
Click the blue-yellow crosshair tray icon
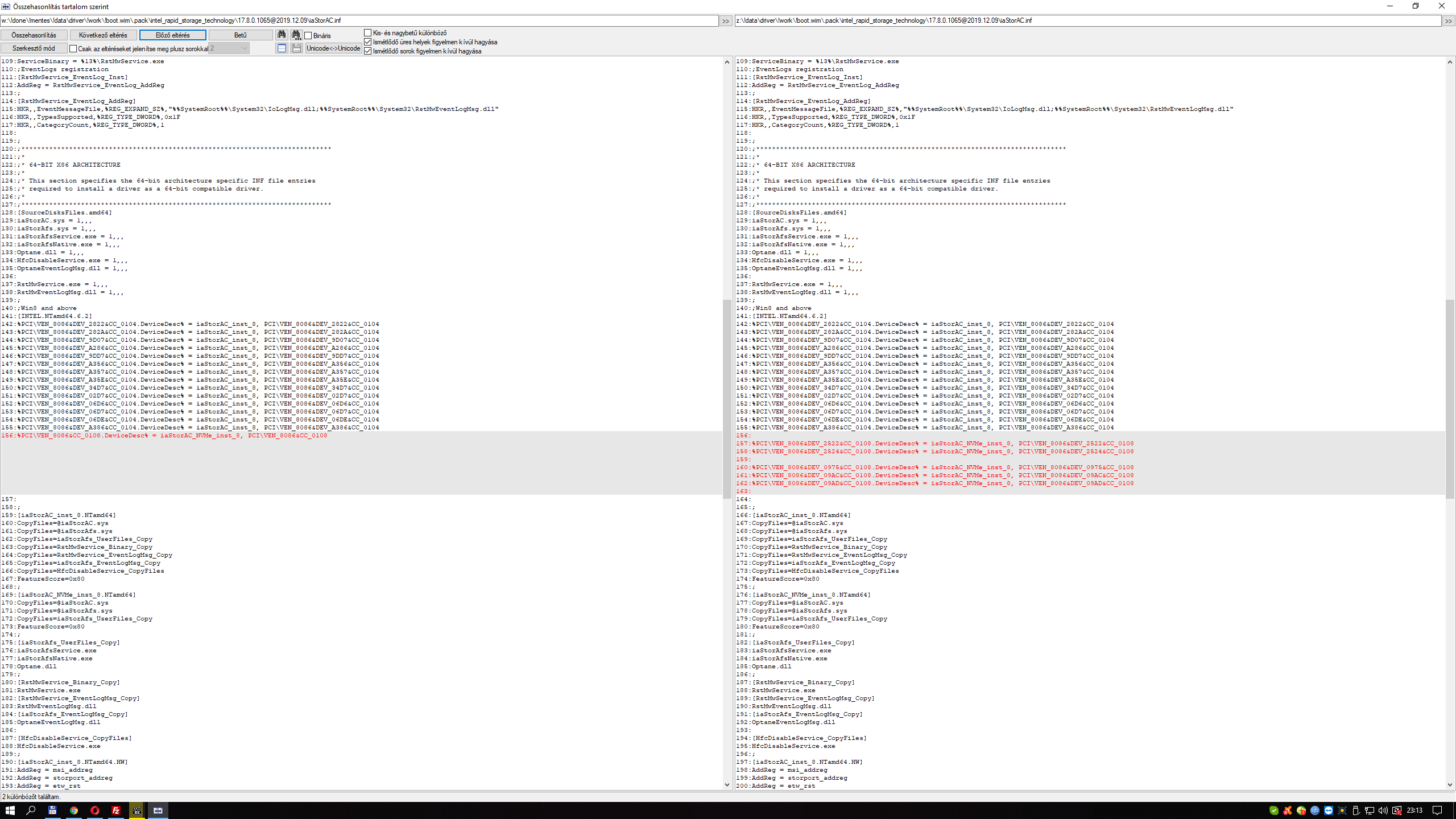click(x=1342, y=810)
